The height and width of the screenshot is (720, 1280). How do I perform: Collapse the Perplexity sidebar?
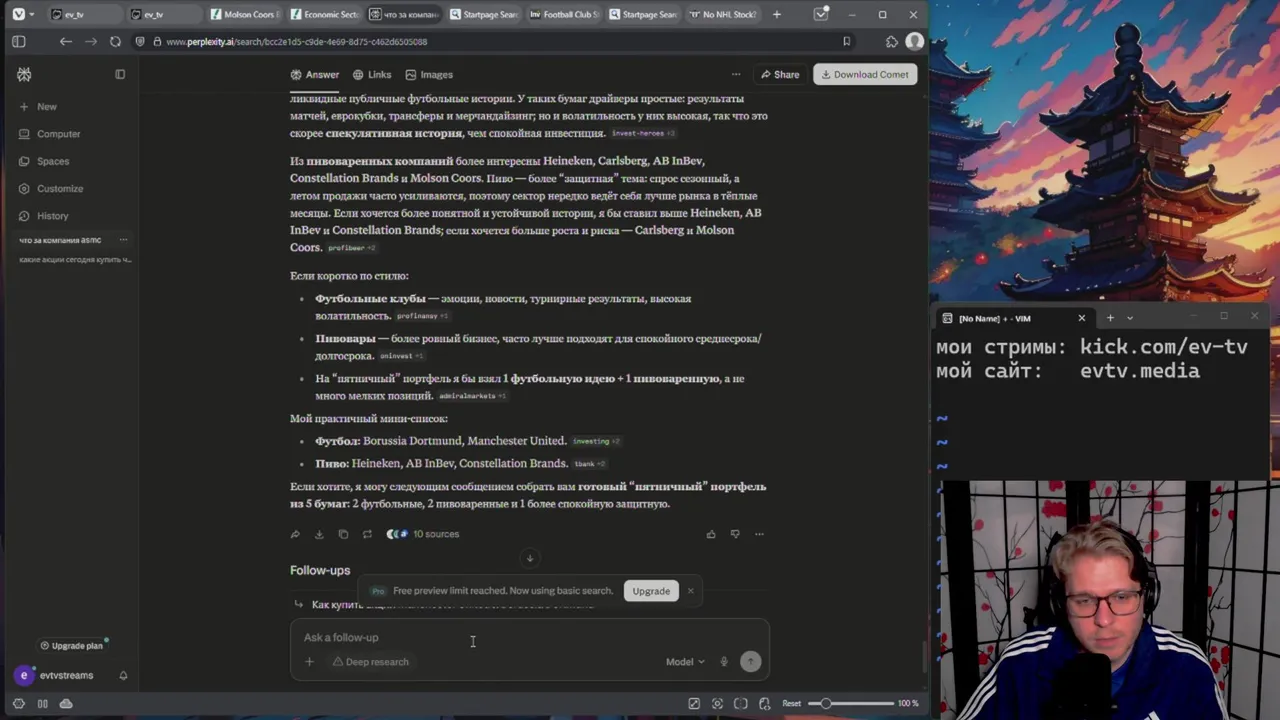(120, 74)
